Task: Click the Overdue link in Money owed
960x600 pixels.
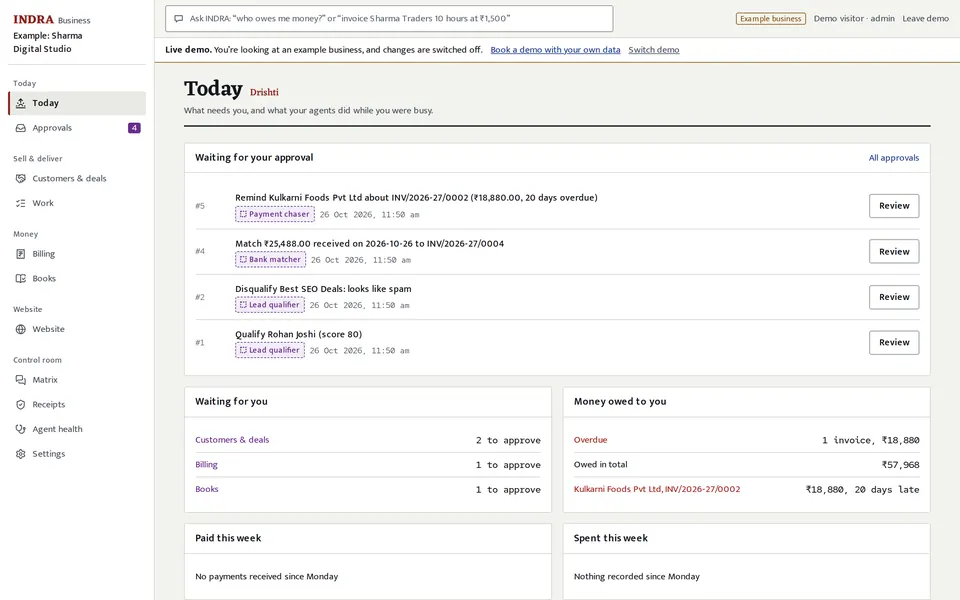Action: point(590,440)
